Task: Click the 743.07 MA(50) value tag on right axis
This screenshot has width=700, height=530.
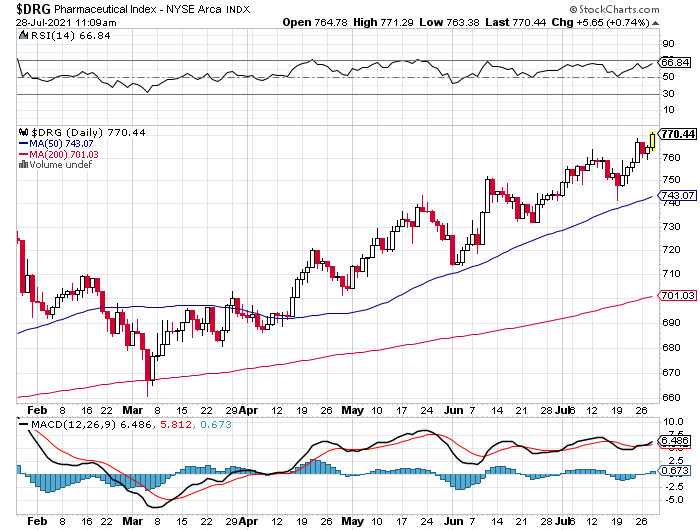Action: tap(677, 195)
